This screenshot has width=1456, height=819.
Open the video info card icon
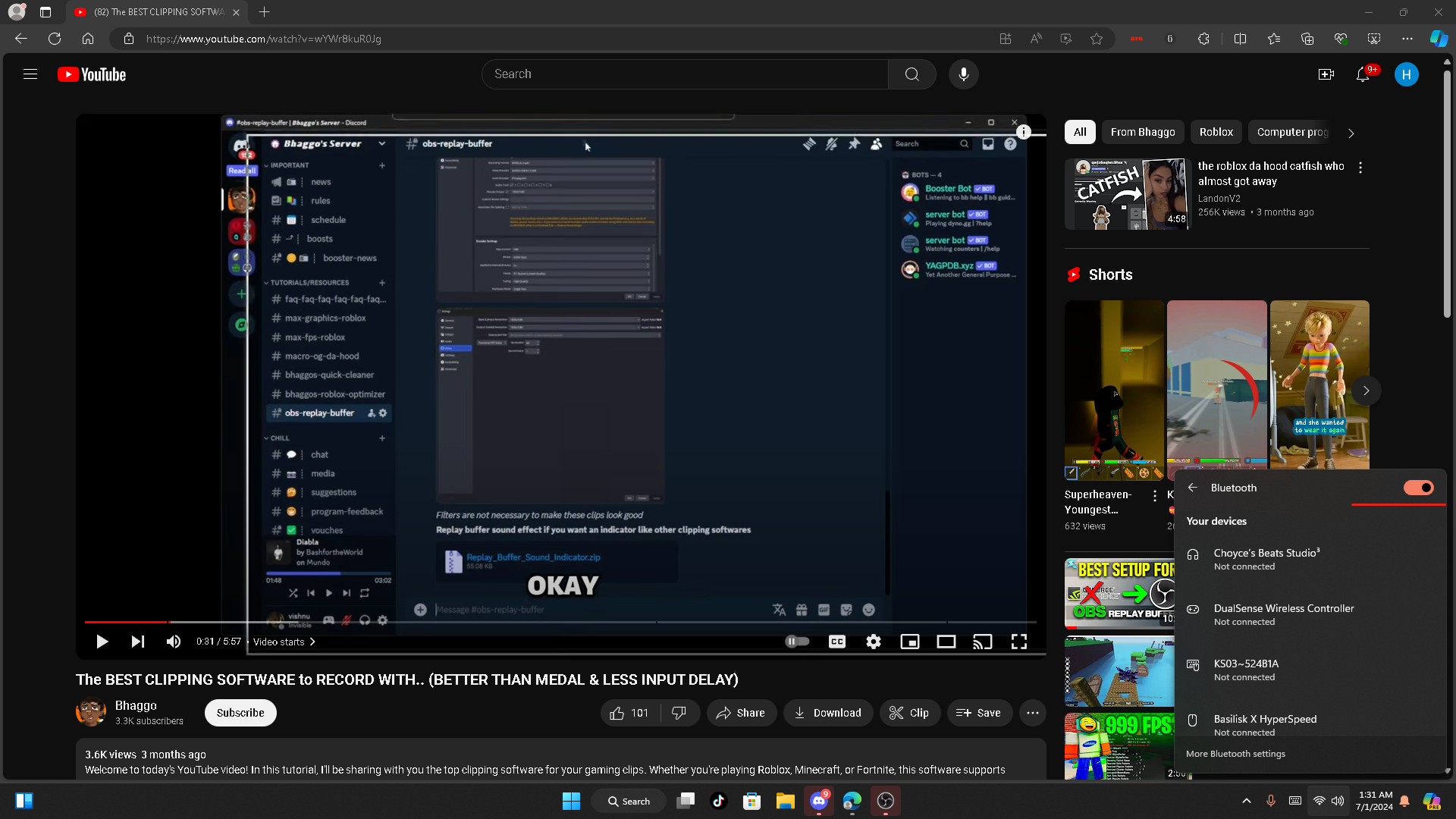tap(1024, 132)
